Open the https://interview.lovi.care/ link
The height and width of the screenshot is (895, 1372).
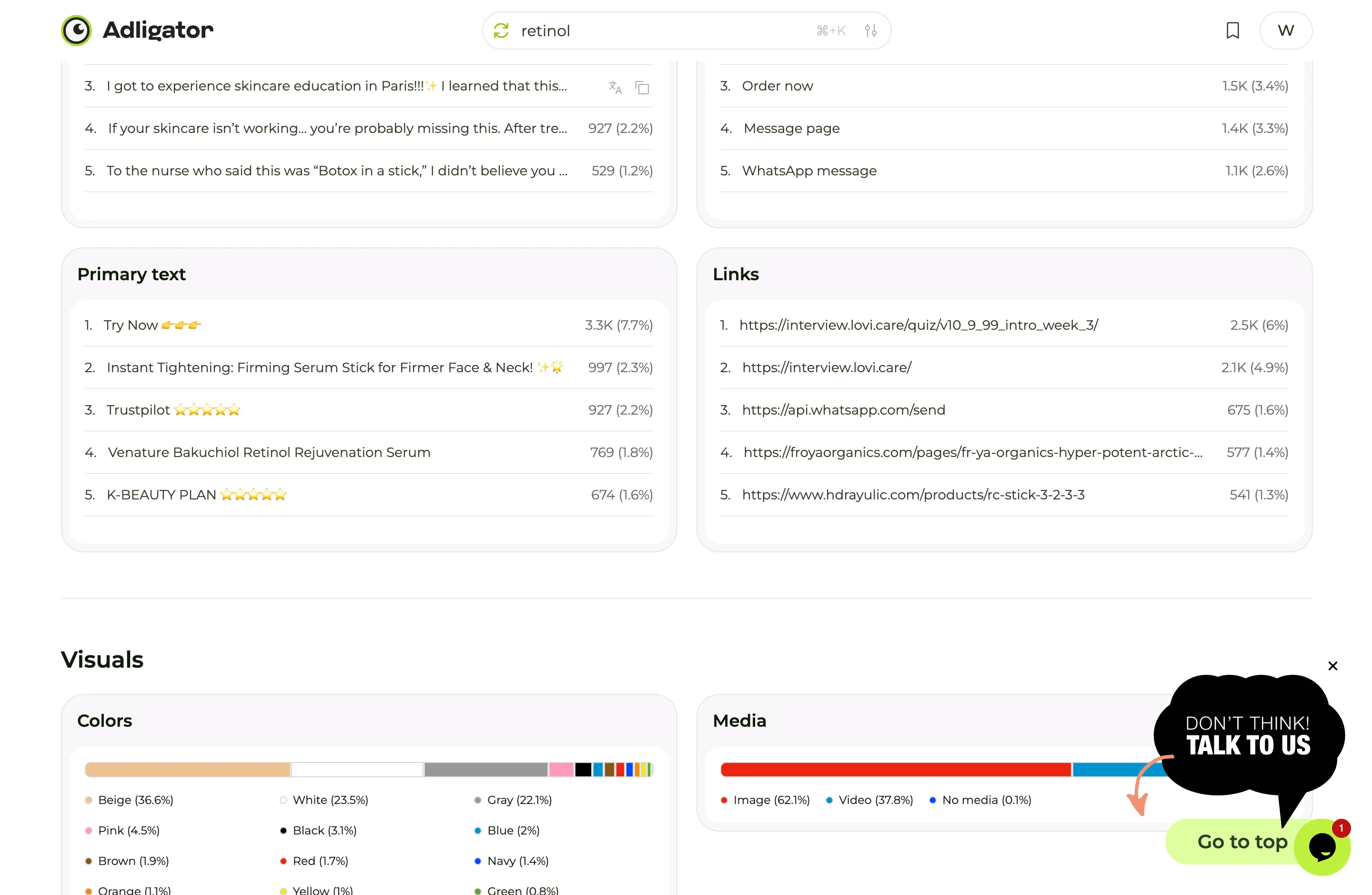[x=827, y=367]
